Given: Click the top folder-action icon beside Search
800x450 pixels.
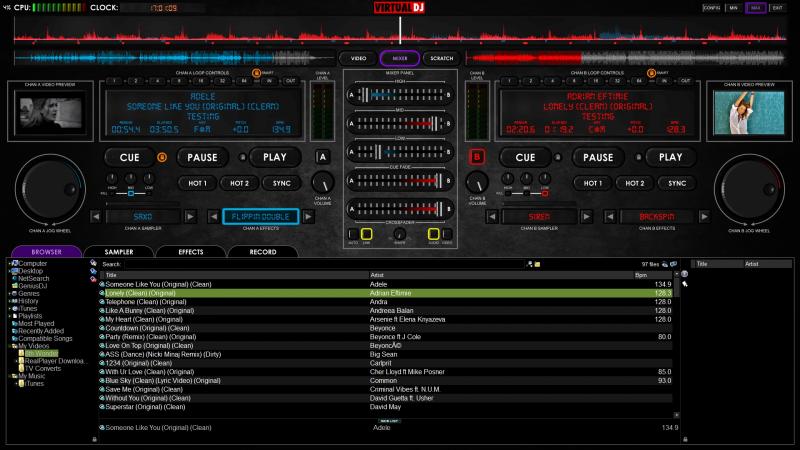Looking at the screenshot, I should pos(93,263).
